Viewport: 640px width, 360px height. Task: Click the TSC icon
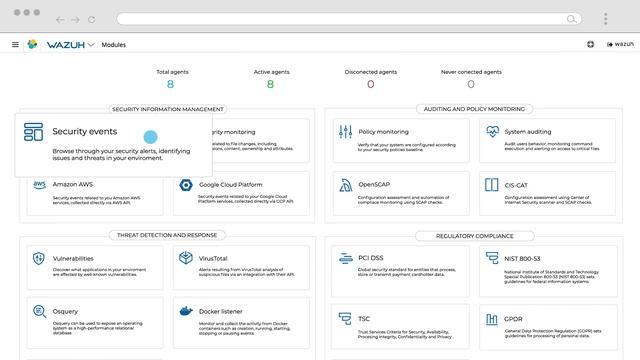[345, 318]
